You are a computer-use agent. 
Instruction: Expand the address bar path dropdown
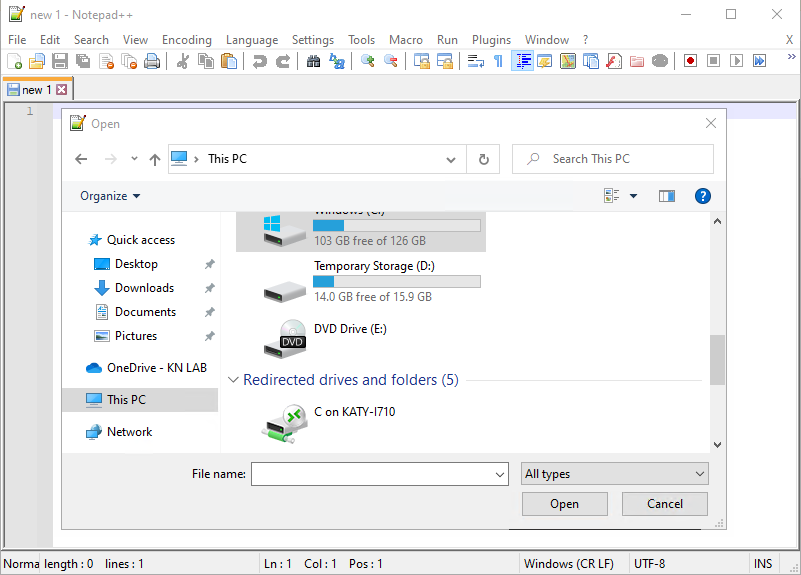[x=451, y=160]
